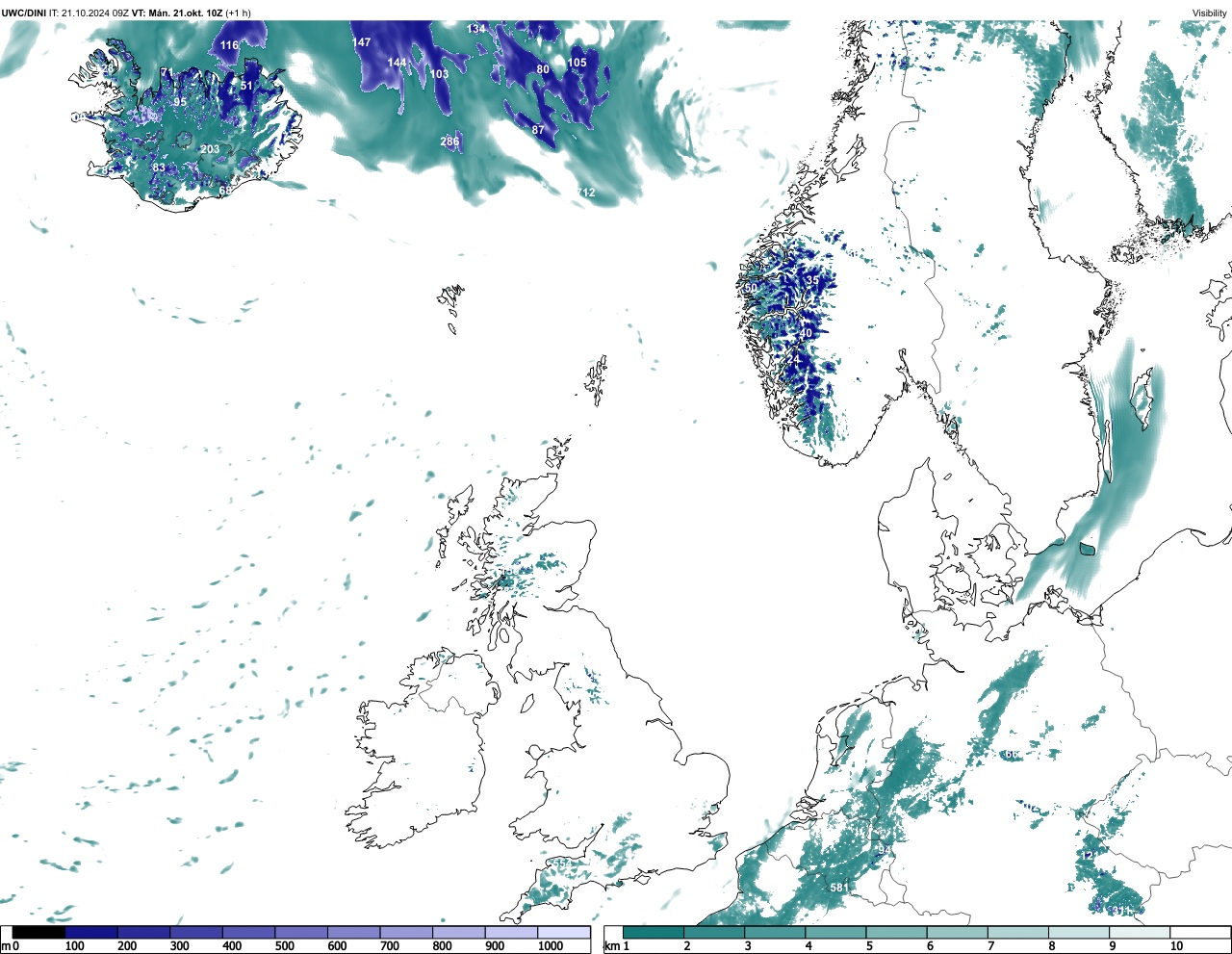Click the "10" tick on the km scale
1232x954 pixels.
(1176, 946)
